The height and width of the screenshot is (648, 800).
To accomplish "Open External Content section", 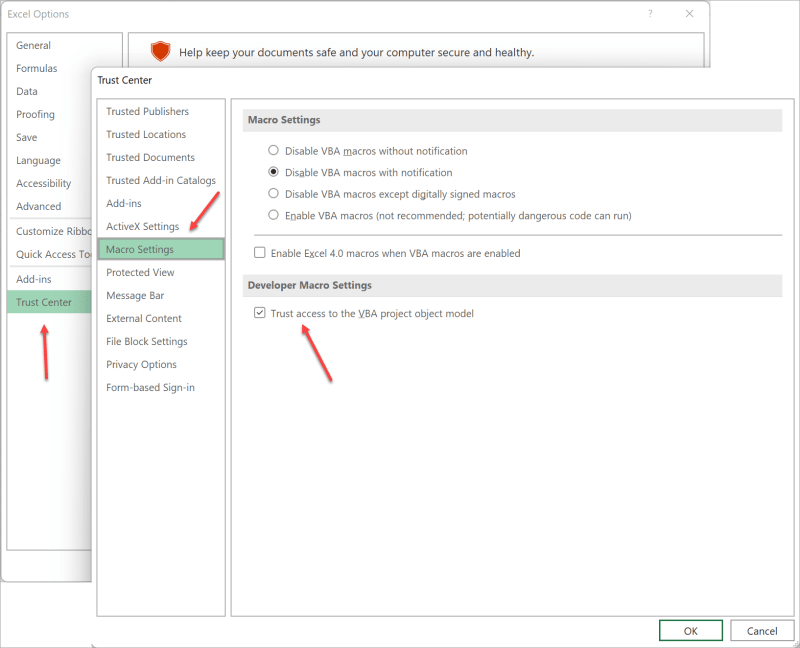I will pos(161,318).
